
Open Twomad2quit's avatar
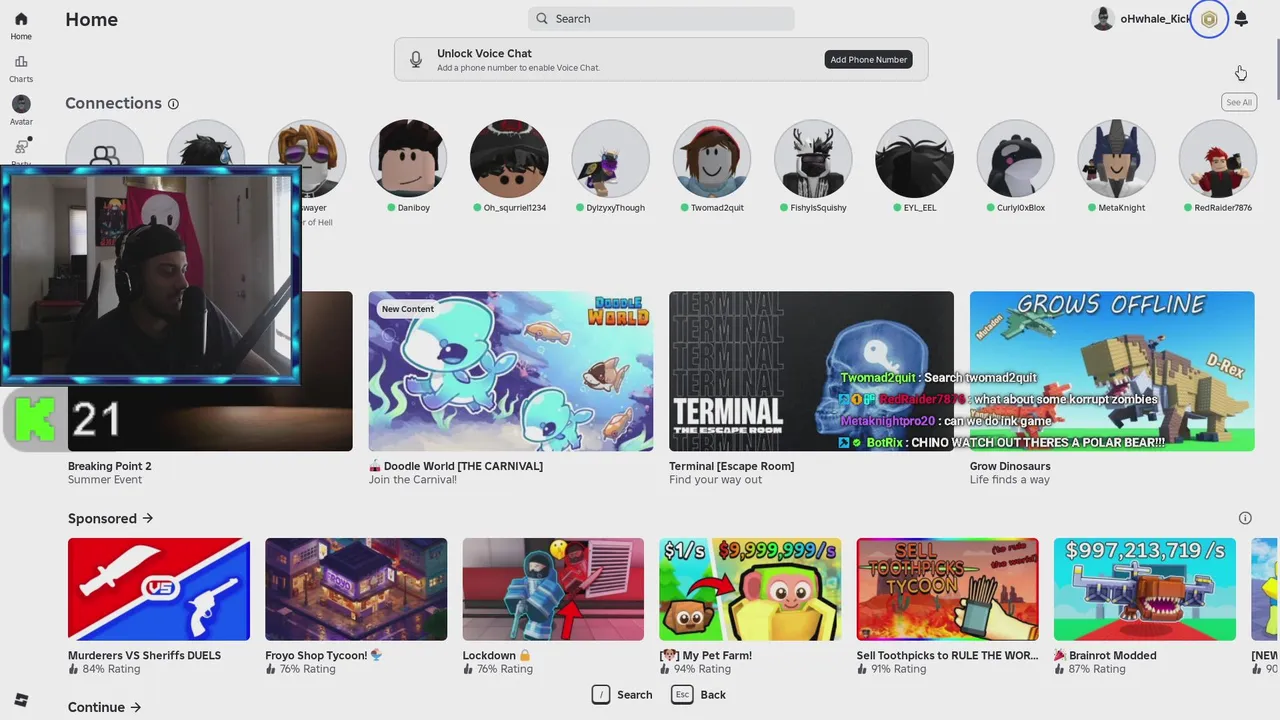coord(711,159)
